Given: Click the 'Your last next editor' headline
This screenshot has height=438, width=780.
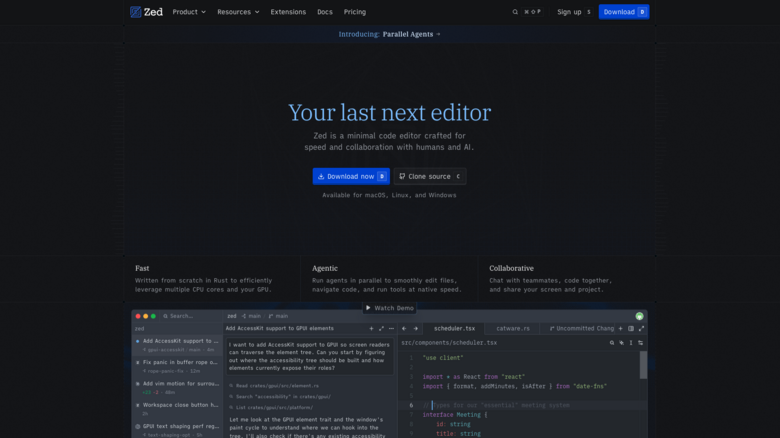Looking at the screenshot, I should pos(390,112).
